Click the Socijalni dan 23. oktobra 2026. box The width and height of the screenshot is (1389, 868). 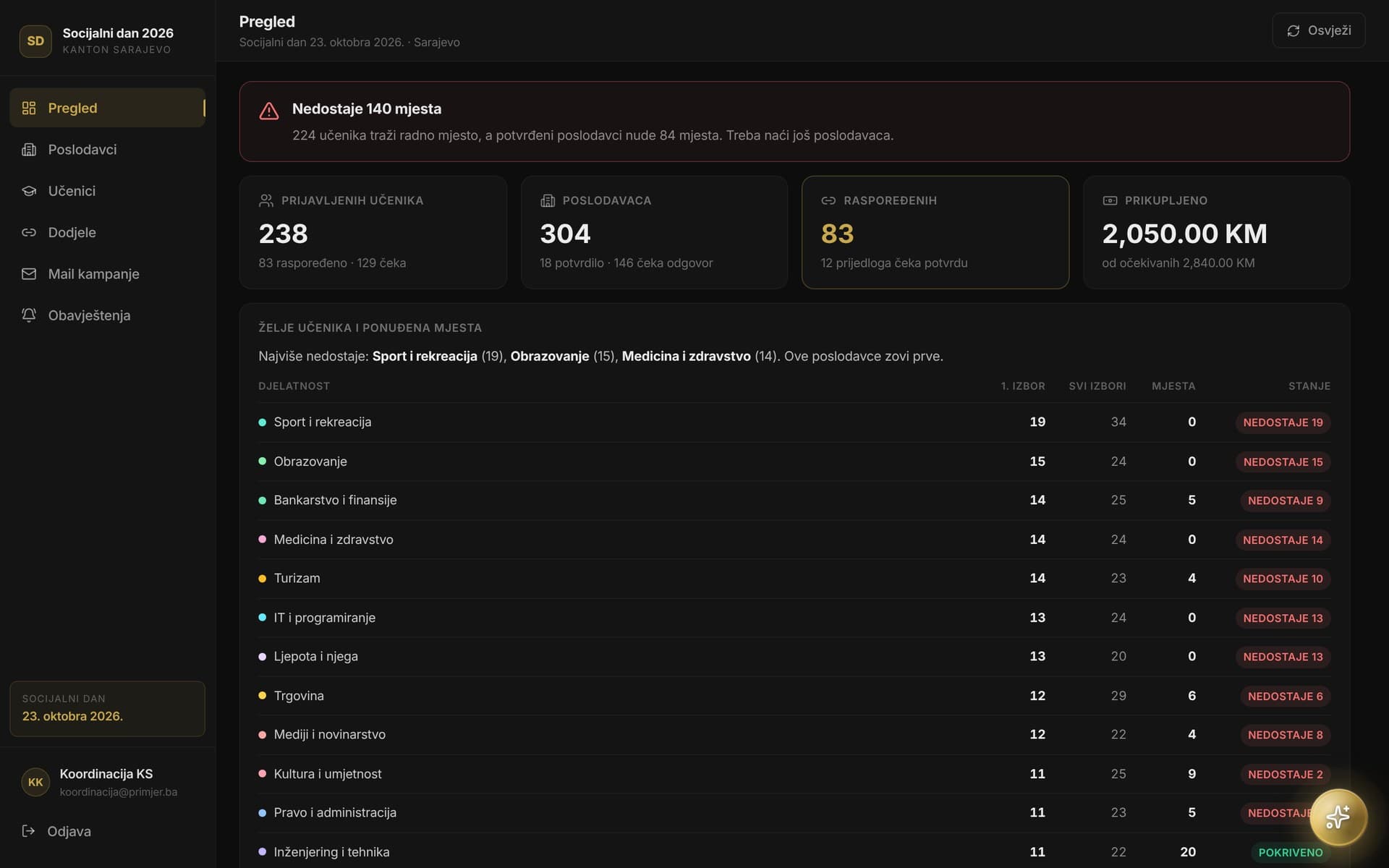107,709
